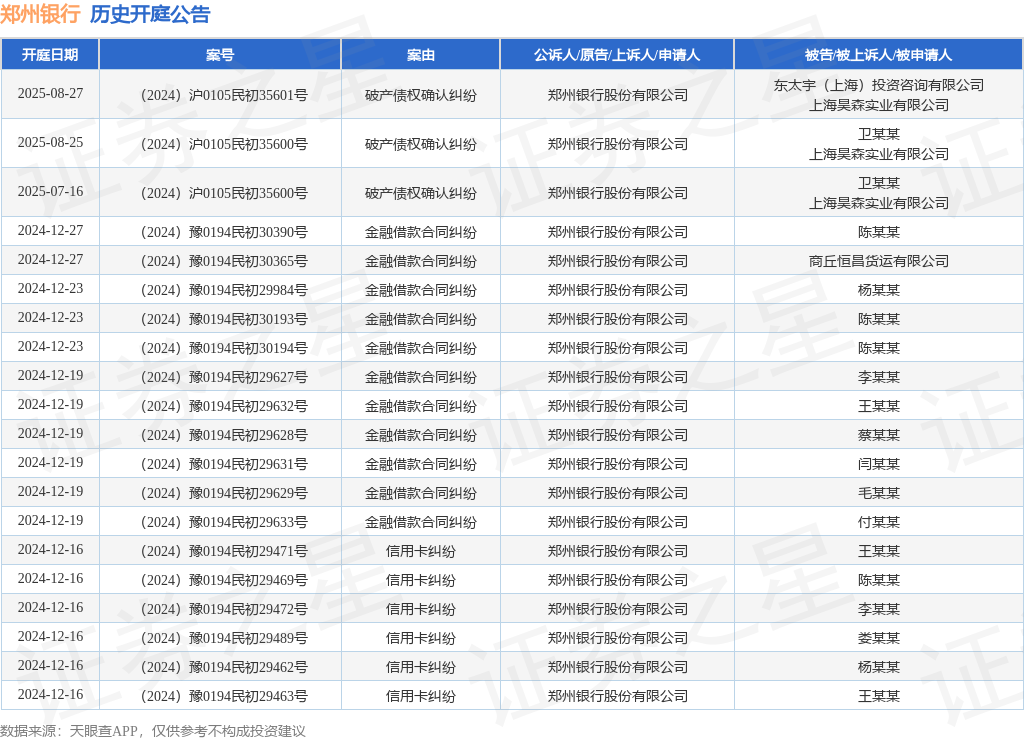Image resolution: width=1024 pixels, height=740 pixels.
Task: Select case number (2024)豫0194民初29984号
Action: click(x=220, y=290)
